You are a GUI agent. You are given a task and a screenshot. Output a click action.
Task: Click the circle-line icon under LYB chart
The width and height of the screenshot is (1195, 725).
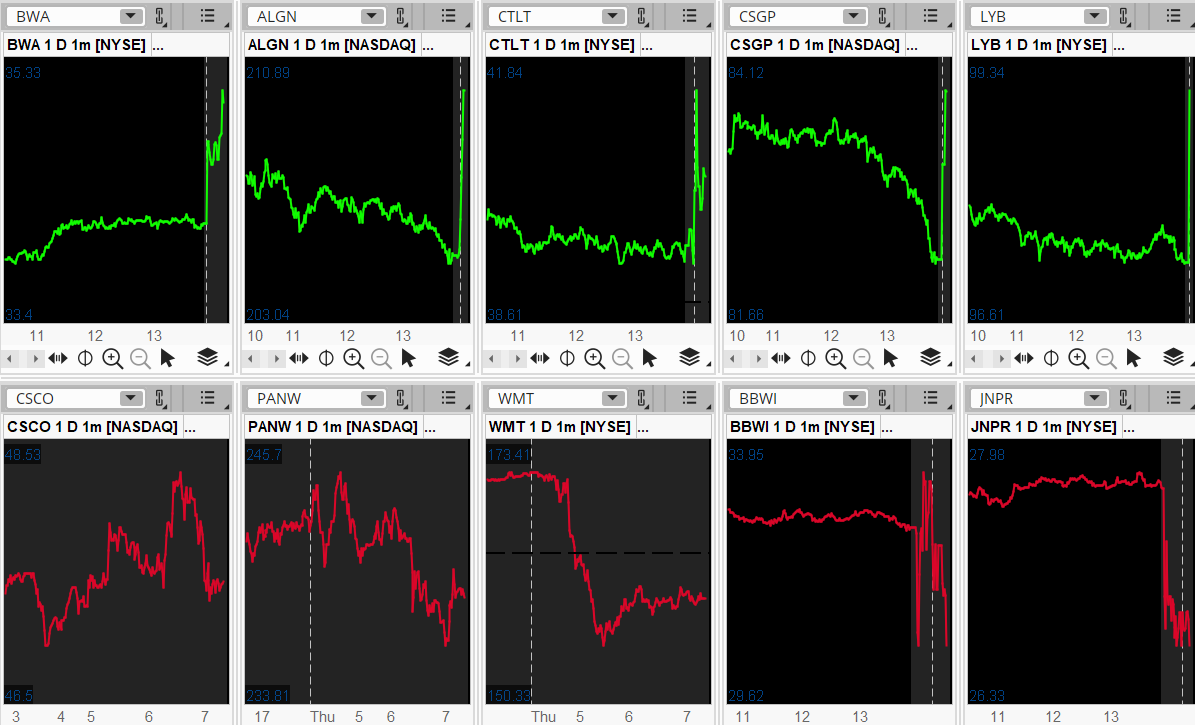click(x=1051, y=358)
